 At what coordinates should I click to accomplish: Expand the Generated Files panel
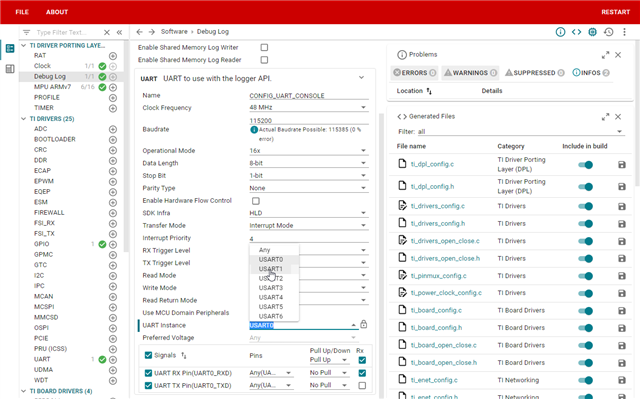pos(605,117)
